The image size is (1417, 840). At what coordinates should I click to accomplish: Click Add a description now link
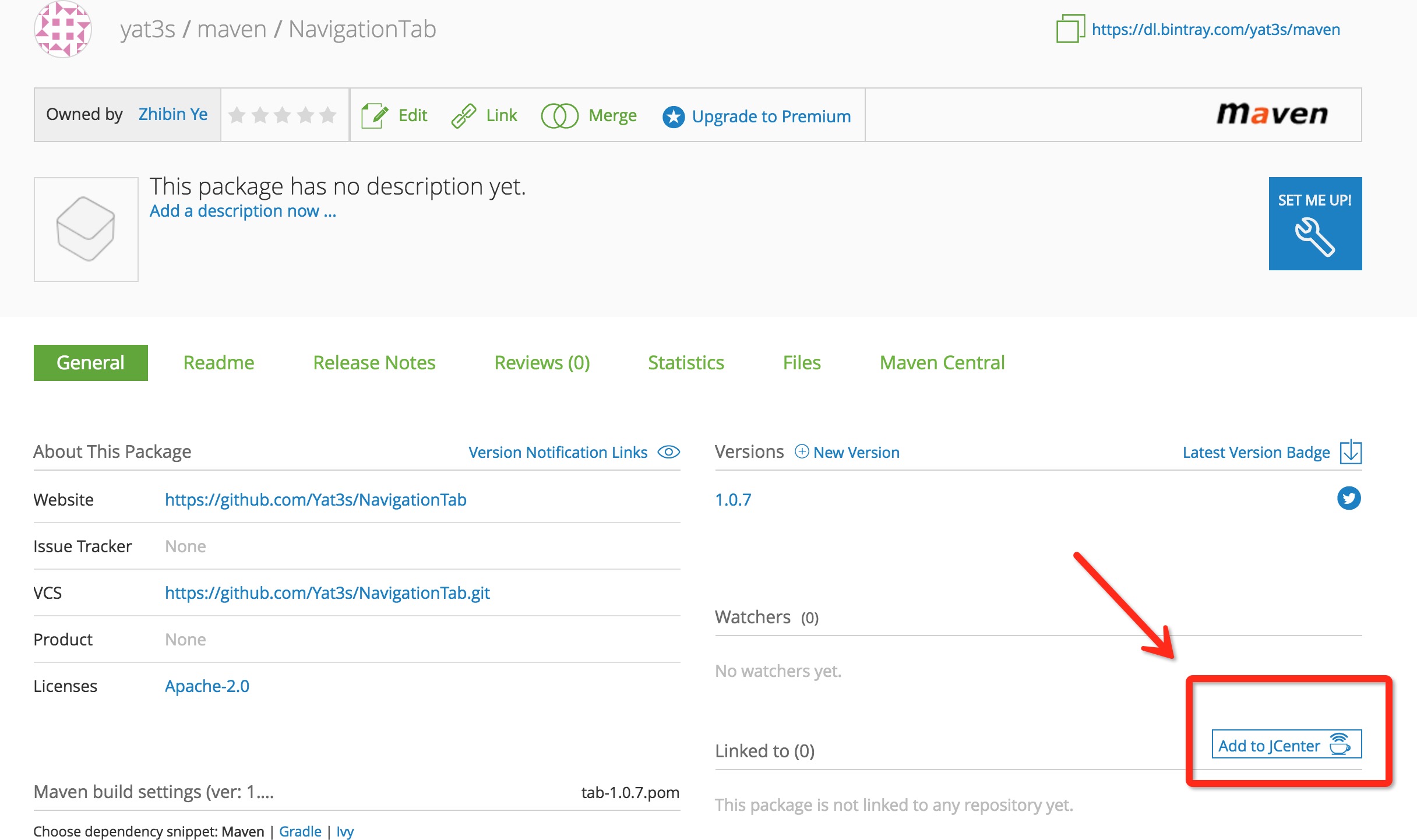(x=243, y=211)
